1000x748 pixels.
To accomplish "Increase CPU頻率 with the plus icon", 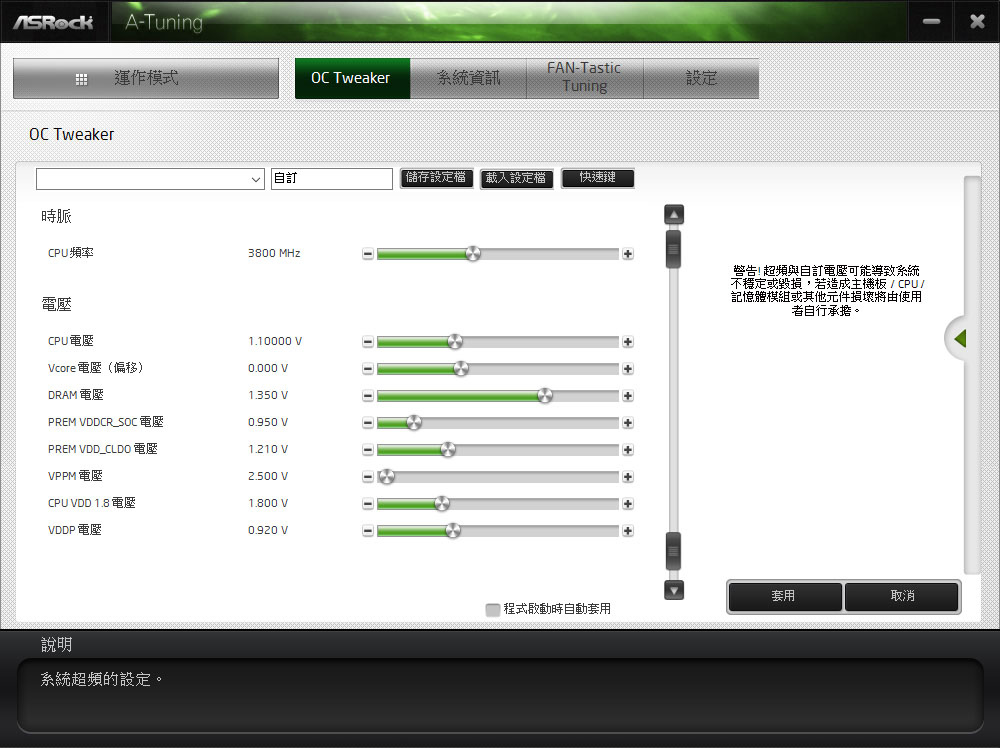I will [x=628, y=254].
